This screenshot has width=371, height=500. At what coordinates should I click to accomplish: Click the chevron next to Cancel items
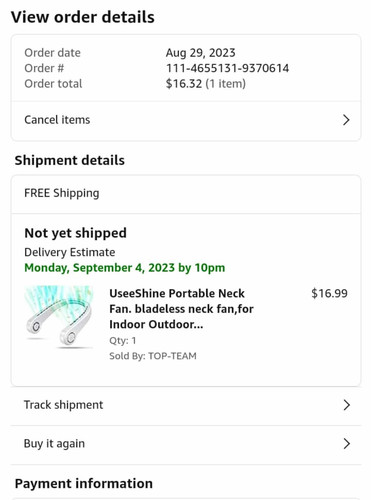coord(346,120)
